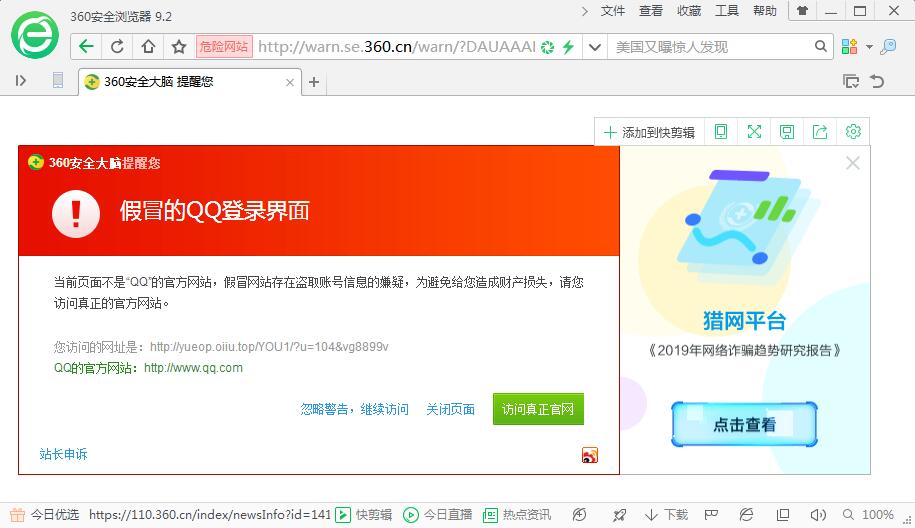Open 今日直播 in status bar
The image size is (915, 528).
tap(438, 515)
